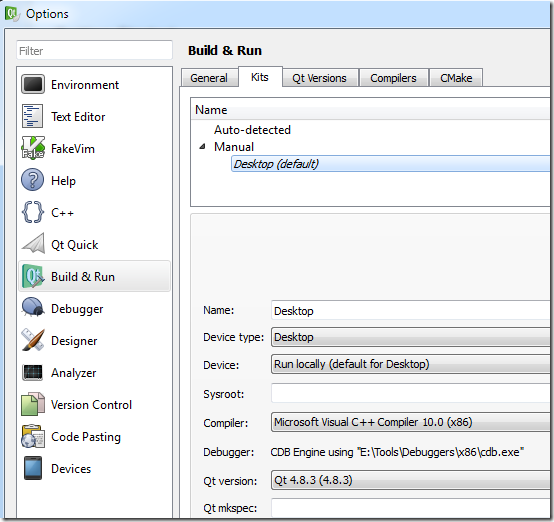Click the Qt Creator icon in title bar
Viewport: 554px width, 522px height.
pyautogui.click(x=11, y=14)
